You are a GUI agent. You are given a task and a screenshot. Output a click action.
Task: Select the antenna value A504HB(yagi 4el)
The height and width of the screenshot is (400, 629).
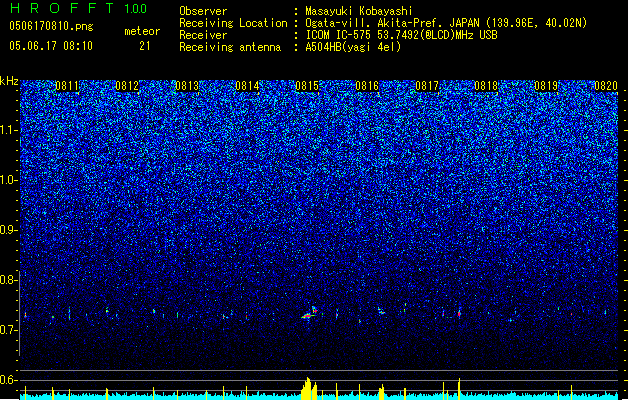point(353,47)
